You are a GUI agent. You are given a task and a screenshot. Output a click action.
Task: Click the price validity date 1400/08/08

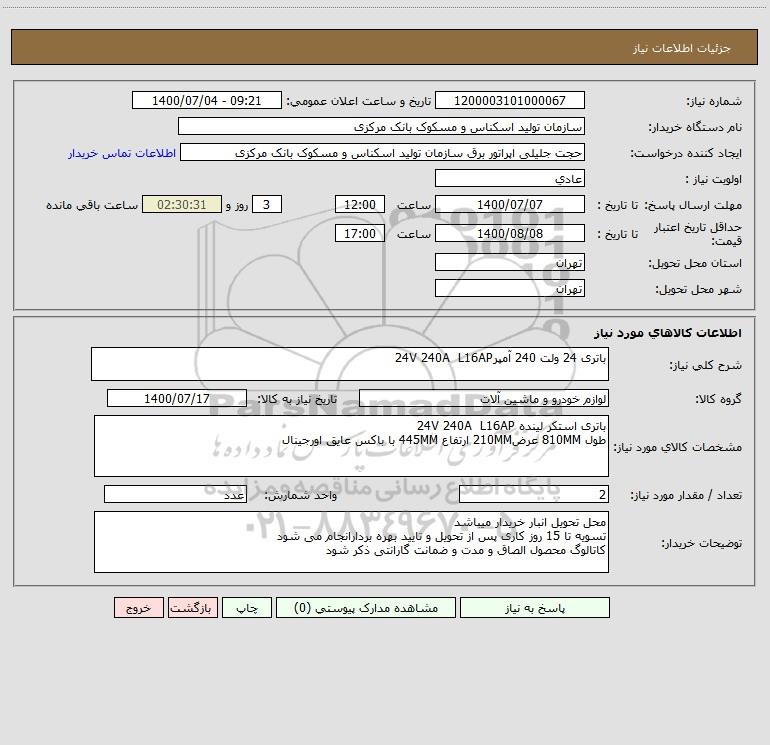510,233
